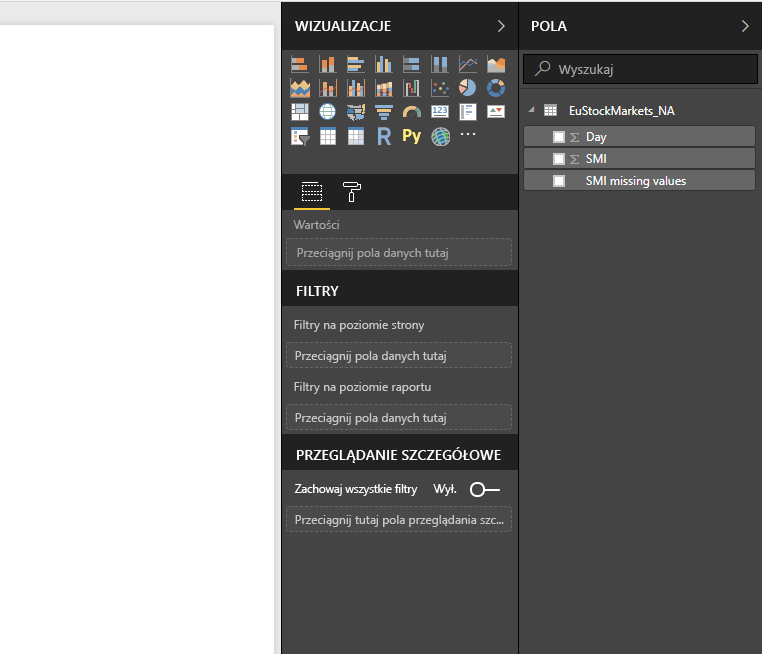Add a Line and clustered column chart
Screen dimensions: 762x654
(x=356, y=88)
